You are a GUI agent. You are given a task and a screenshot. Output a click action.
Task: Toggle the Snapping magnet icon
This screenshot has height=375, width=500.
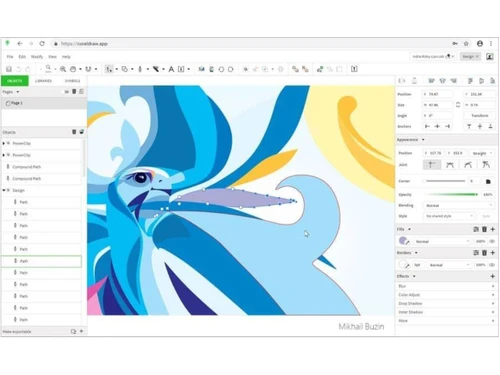pyautogui.click(x=88, y=69)
